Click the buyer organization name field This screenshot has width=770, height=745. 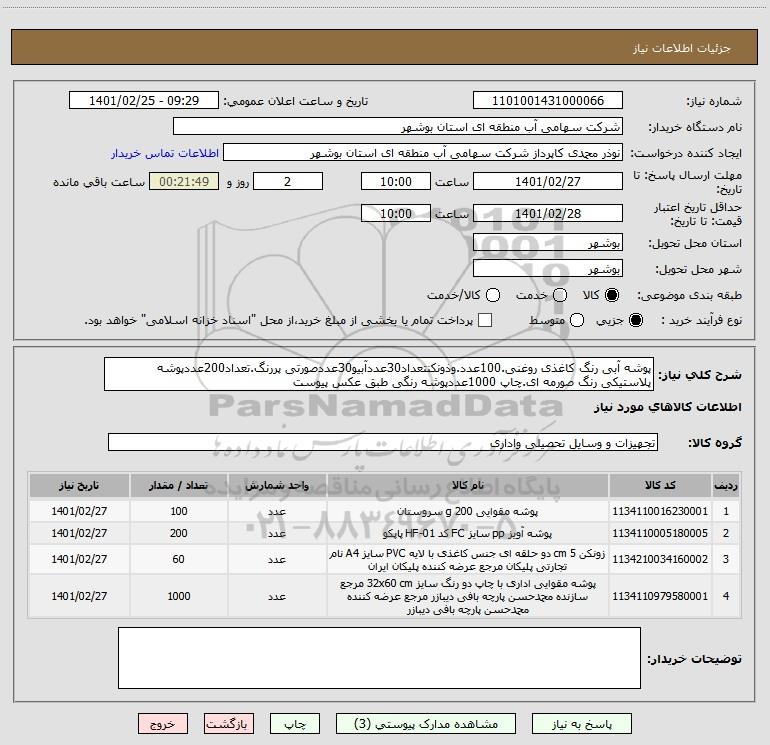pyautogui.click(x=398, y=126)
